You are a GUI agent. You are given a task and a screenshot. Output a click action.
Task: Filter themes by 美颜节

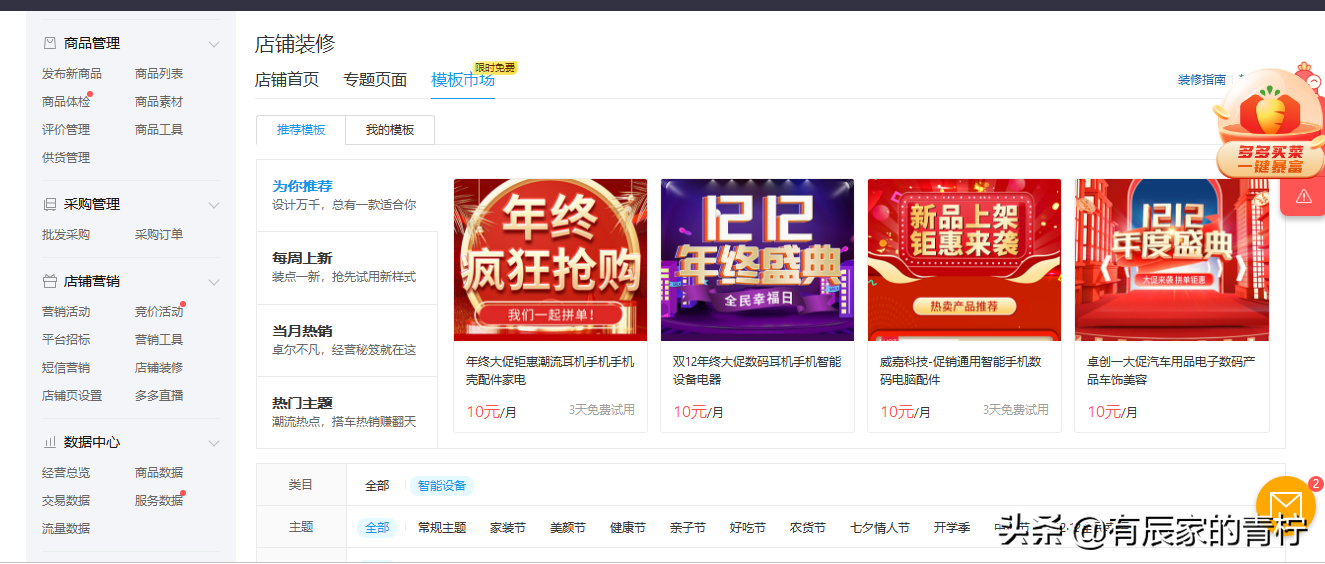coord(568,528)
